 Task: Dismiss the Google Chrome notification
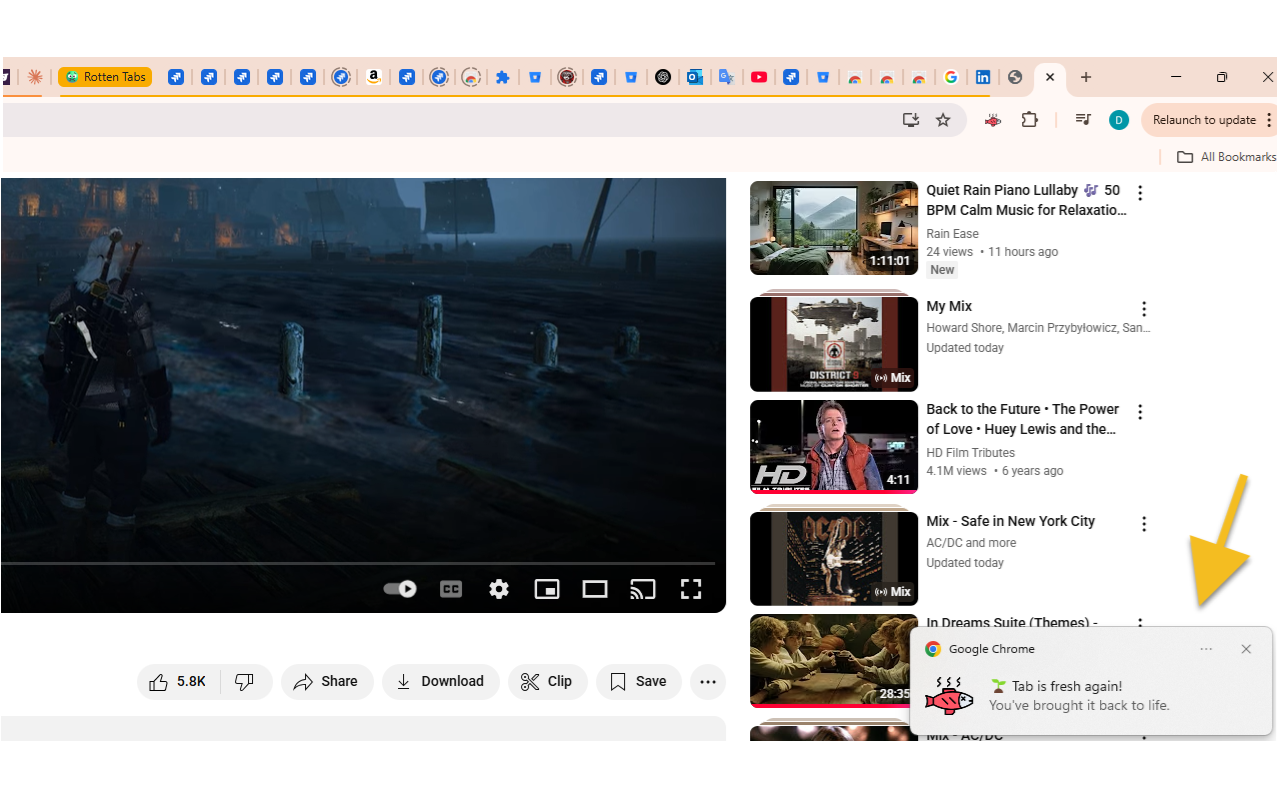(x=1246, y=649)
